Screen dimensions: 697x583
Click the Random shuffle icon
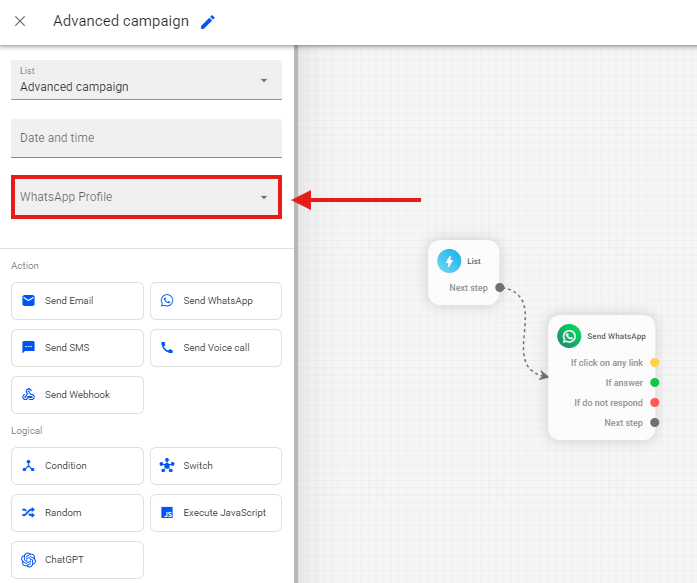(28, 513)
